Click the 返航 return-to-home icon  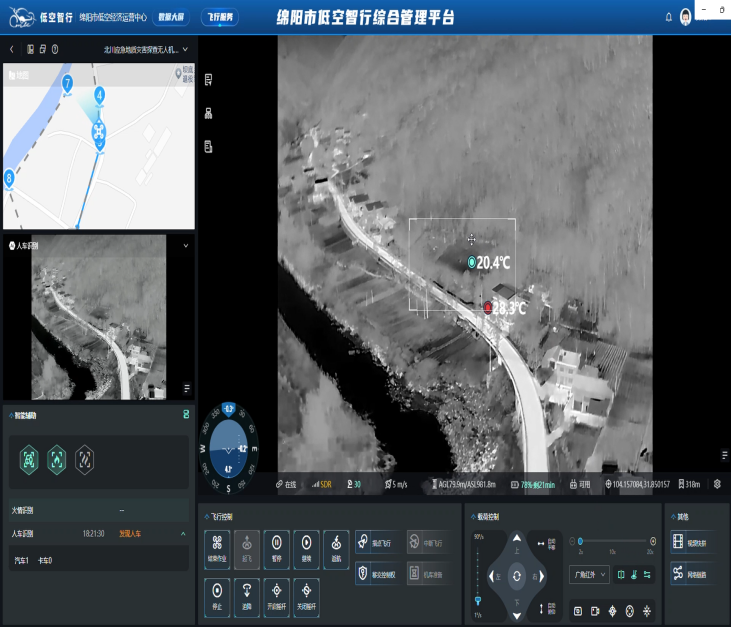336,546
